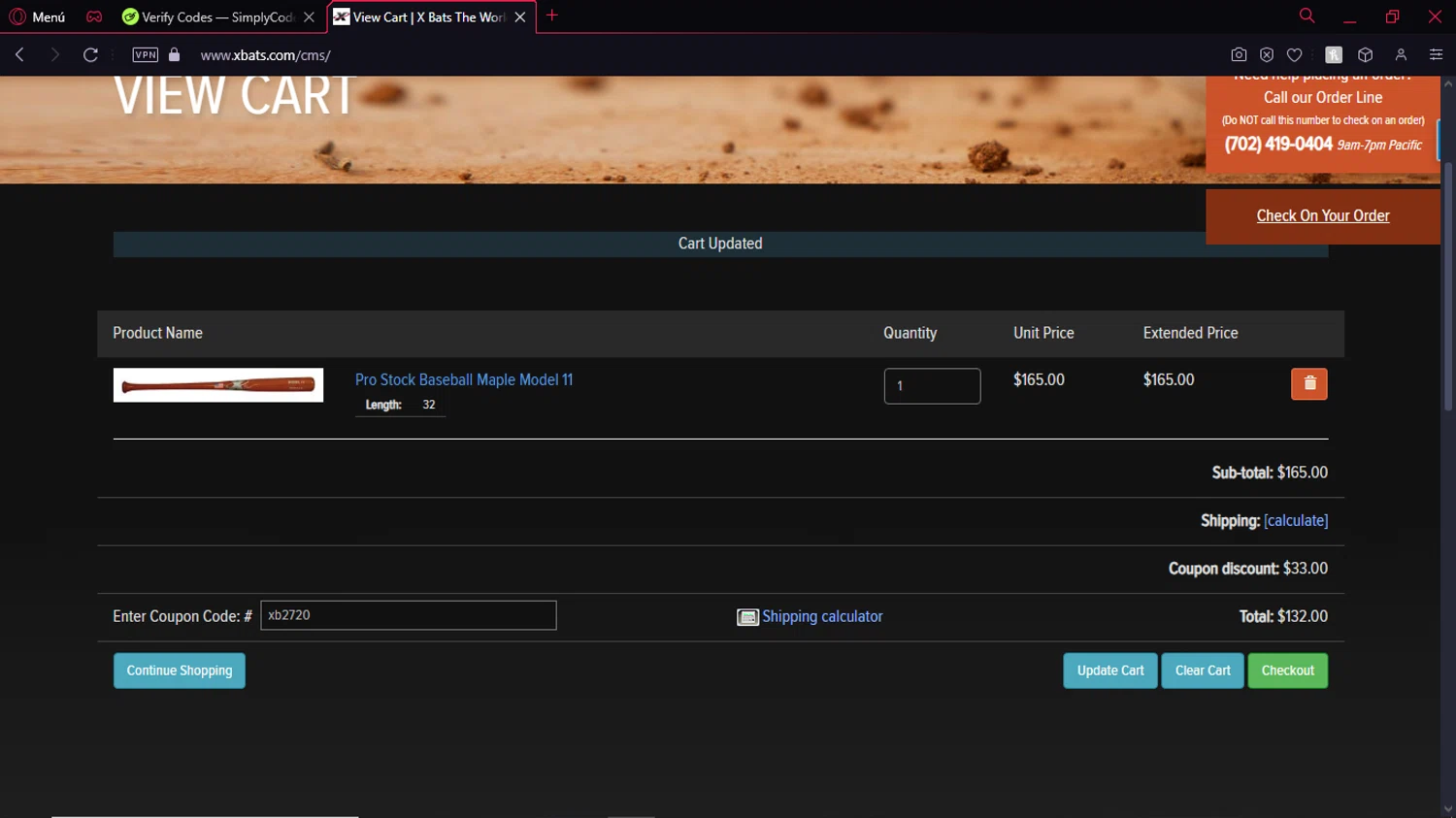Click the baseball bat product thumbnail

coord(218,385)
